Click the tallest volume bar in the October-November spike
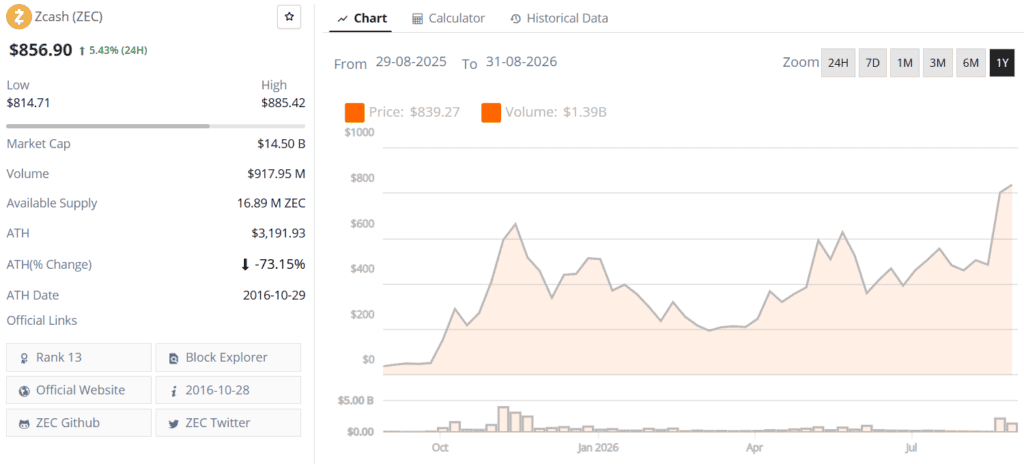The image size is (1024, 464). tap(503, 419)
